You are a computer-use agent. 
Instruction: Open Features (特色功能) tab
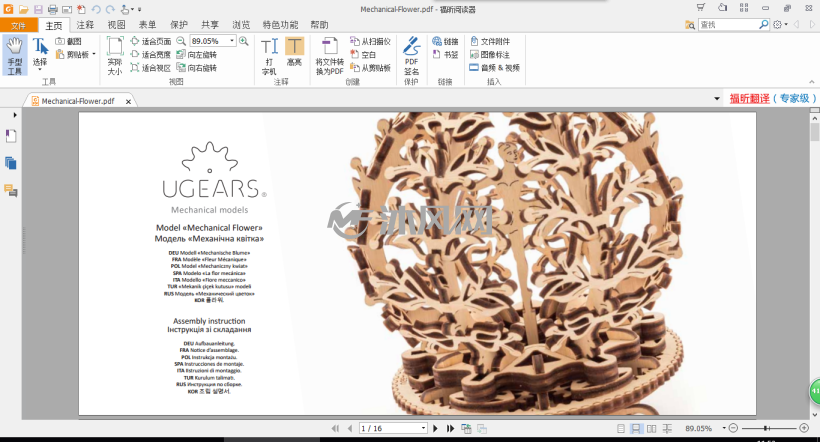(x=280, y=25)
